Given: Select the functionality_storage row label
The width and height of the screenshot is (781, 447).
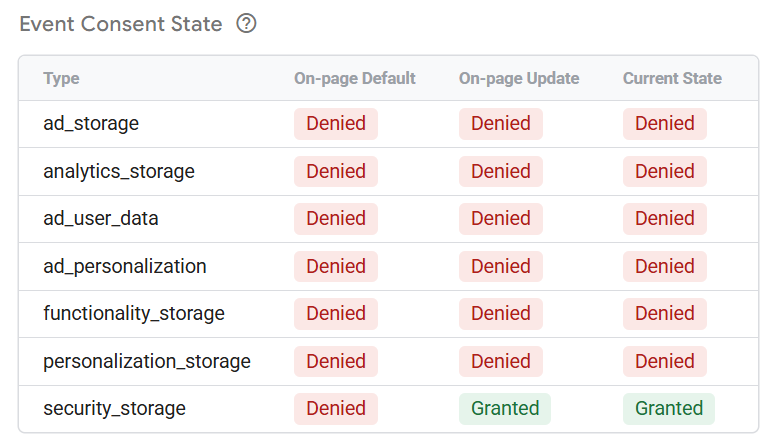Looking at the screenshot, I should (134, 313).
